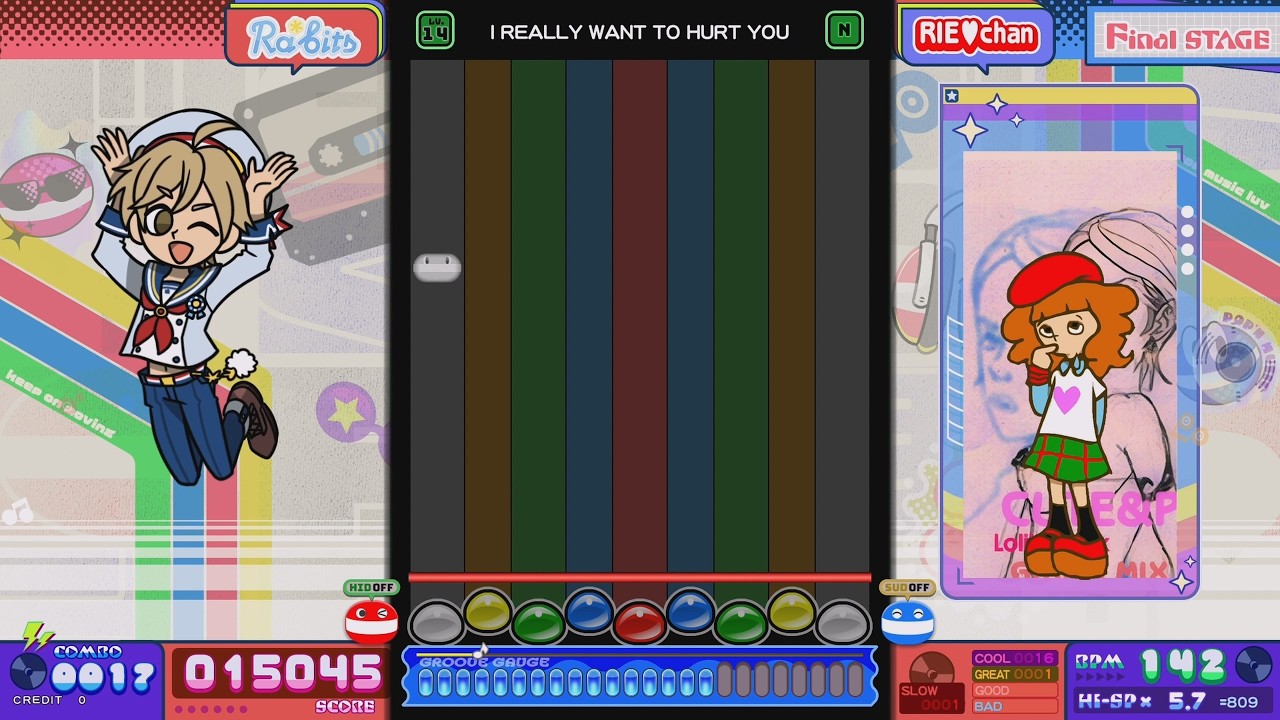Viewport: 1280px width, 720px height.
Task: Click the Final STAGE banner
Action: [x=1186, y=38]
